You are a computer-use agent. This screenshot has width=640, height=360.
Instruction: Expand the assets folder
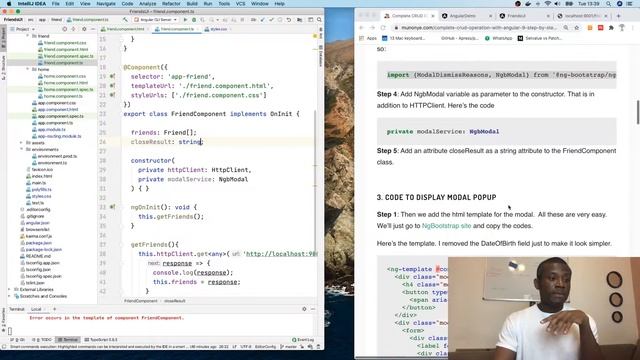coord(22,143)
